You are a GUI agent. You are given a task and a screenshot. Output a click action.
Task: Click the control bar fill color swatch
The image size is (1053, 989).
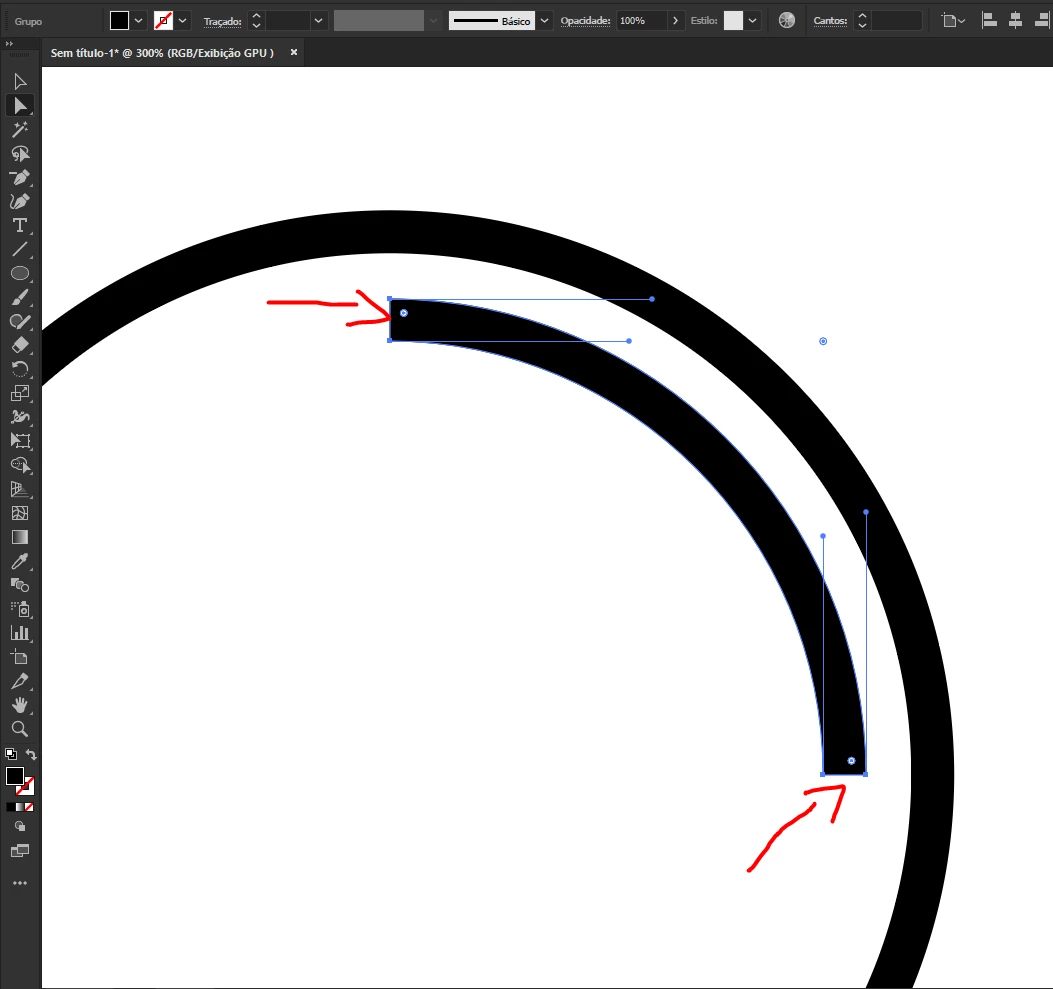point(120,21)
